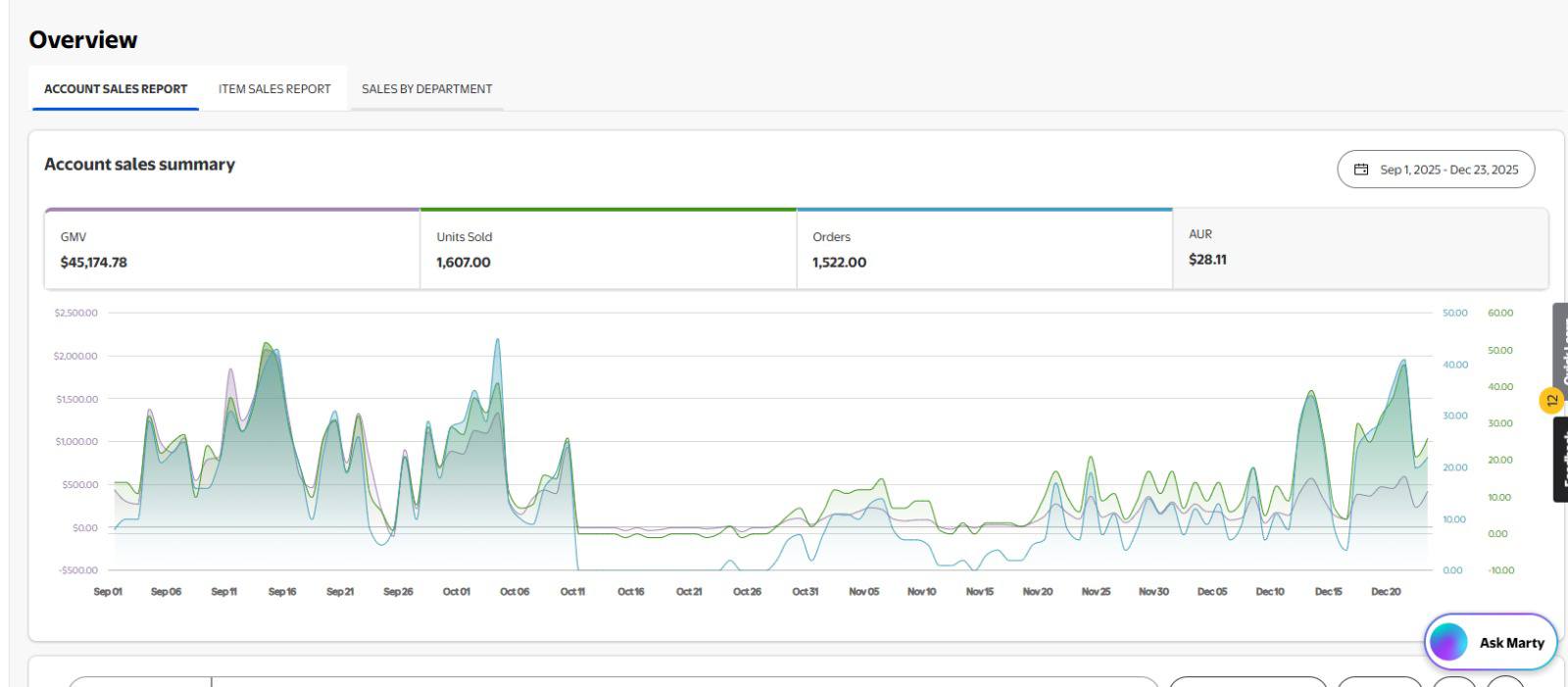Click the chart peak near Dec 20
1568x687 pixels.
point(1403,361)
